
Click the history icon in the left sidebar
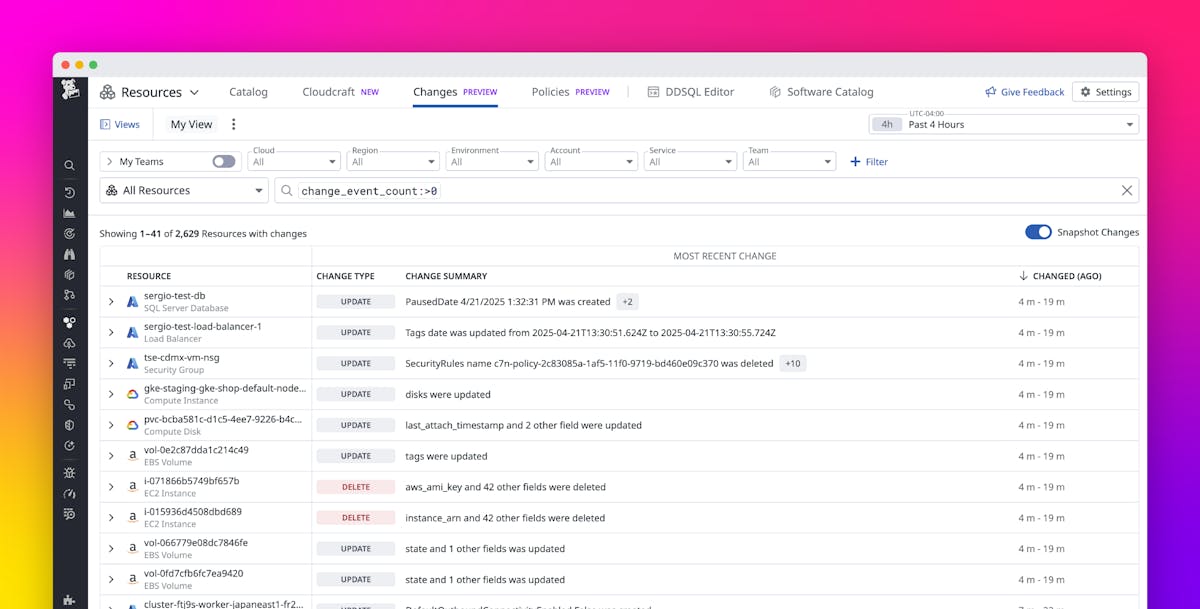pyautogui.click(x=68, y=192)
